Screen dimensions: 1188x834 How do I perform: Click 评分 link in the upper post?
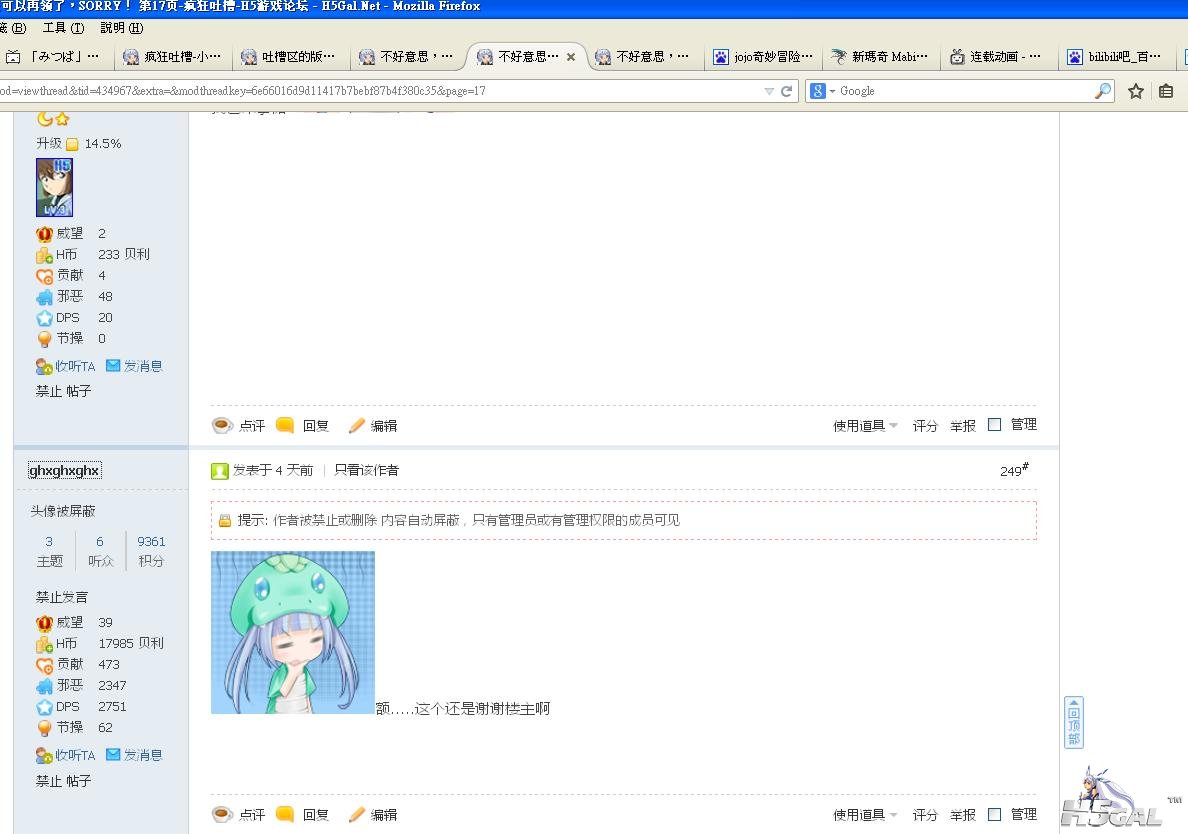[924, 426]
